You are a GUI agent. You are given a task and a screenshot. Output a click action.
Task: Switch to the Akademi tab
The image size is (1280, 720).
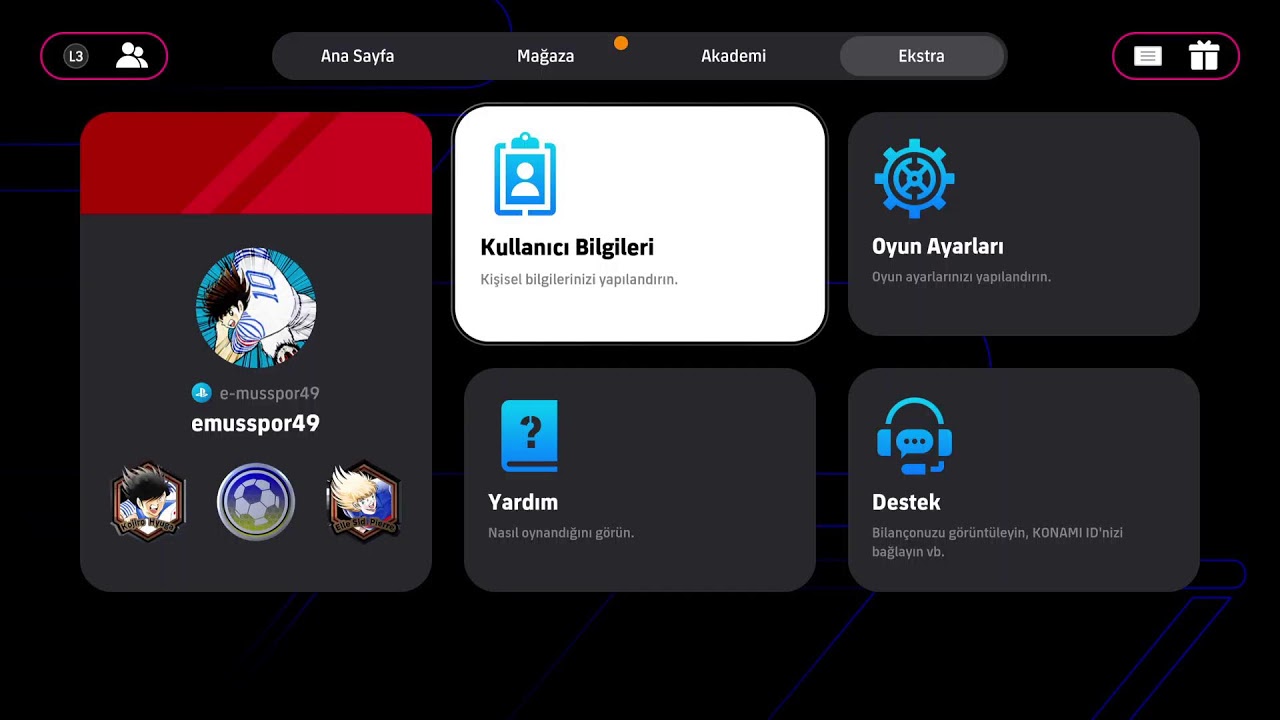coord(733,56)
